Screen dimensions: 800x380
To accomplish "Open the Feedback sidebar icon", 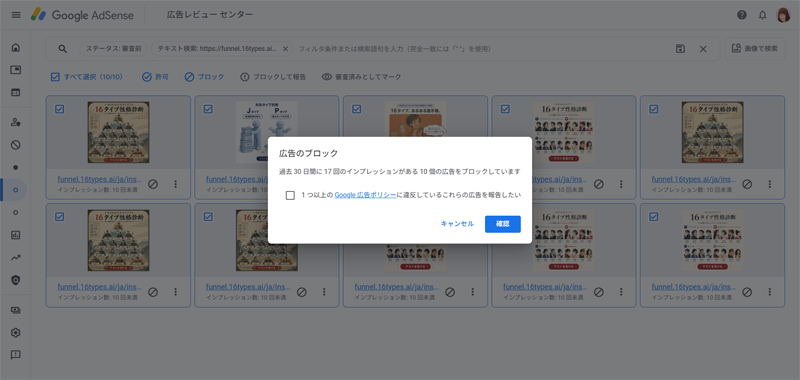I will (x=16, y=355).
